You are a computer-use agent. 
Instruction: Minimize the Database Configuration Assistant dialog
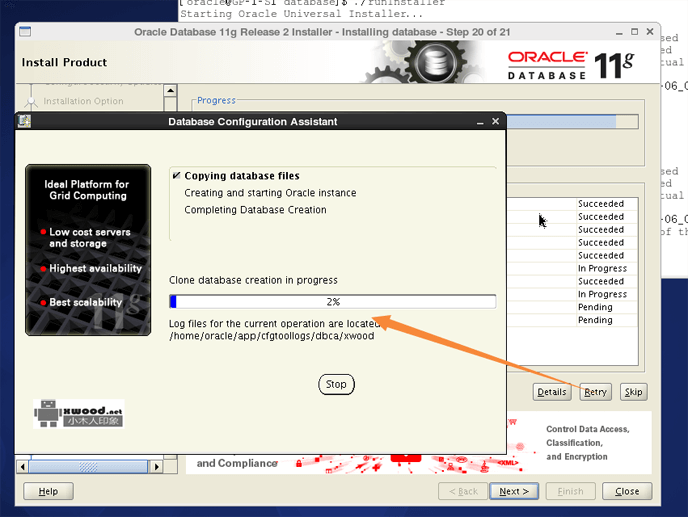coord(477,122)
